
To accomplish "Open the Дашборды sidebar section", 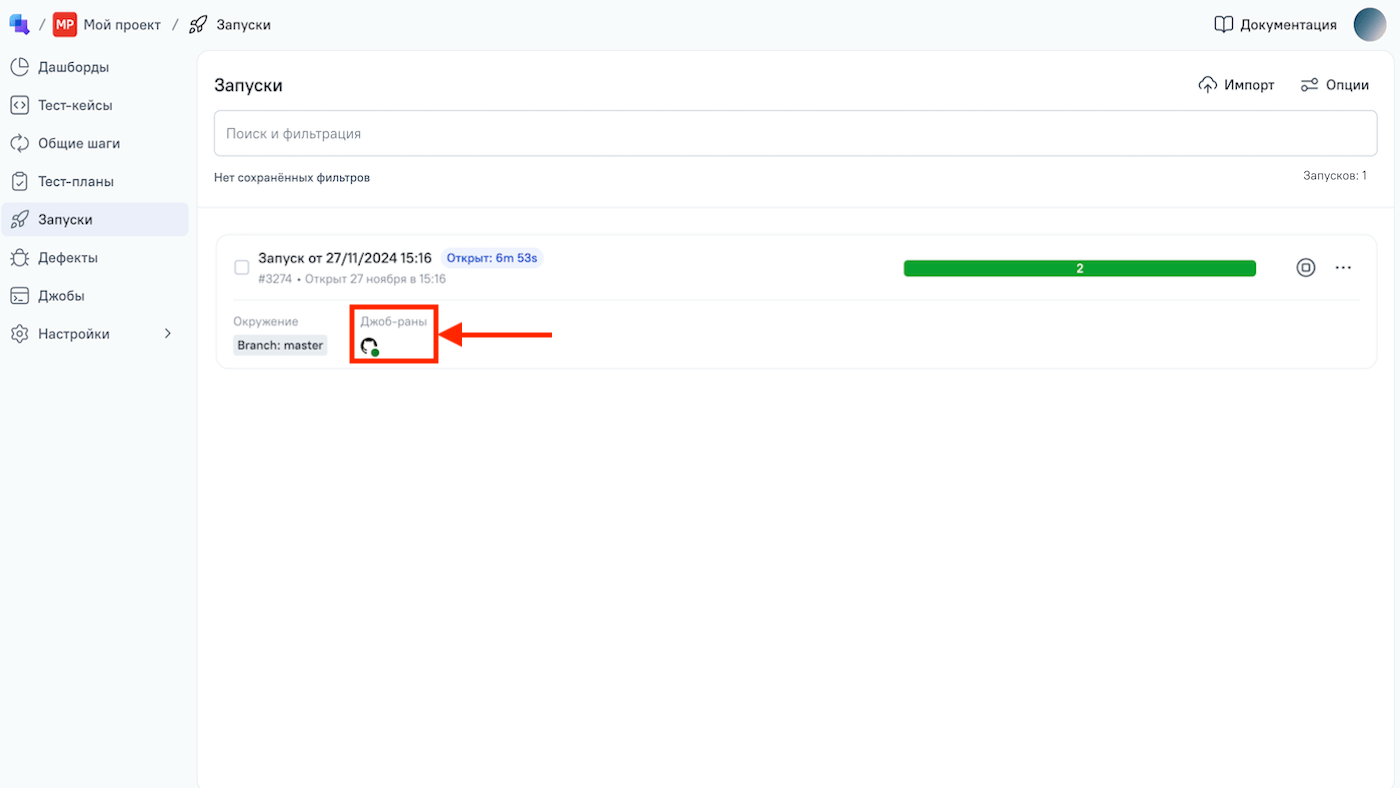I will (x=73, y=67).
